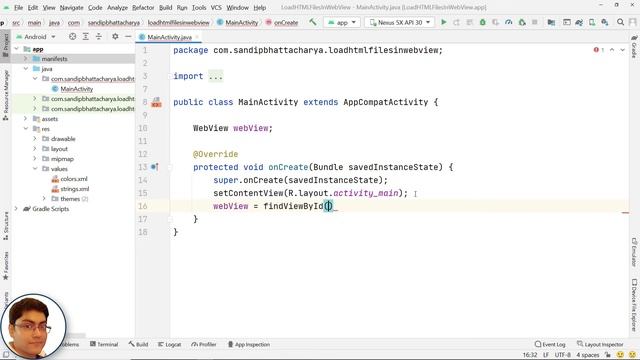Open the Nexus 5X API 30 device dropdown
The image size is (640, 360).
(x=400, y=22)
